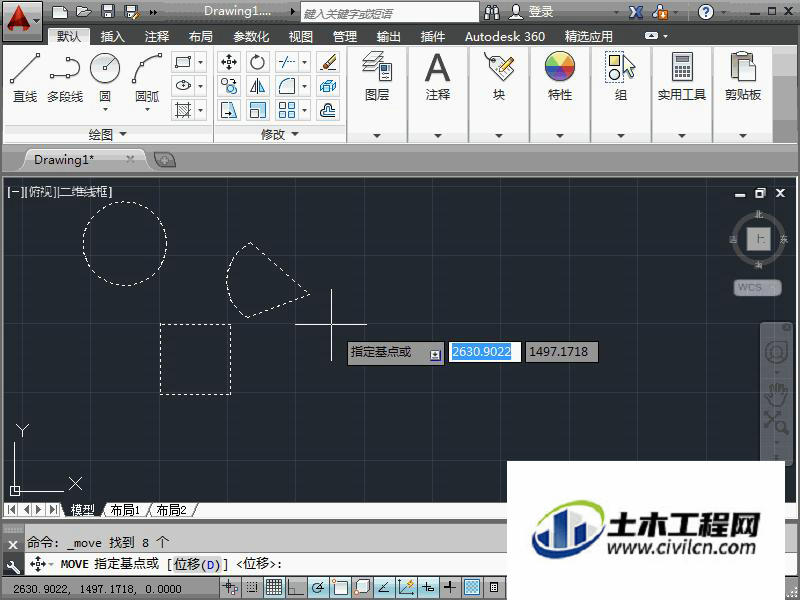
Task: Select the Line (直线) draw tool
Action: tap(24, 78)
